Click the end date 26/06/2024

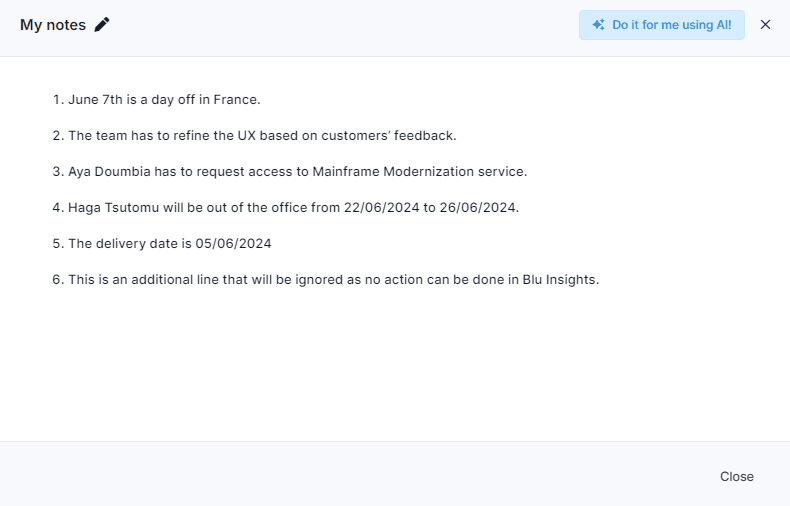point(478,208)
